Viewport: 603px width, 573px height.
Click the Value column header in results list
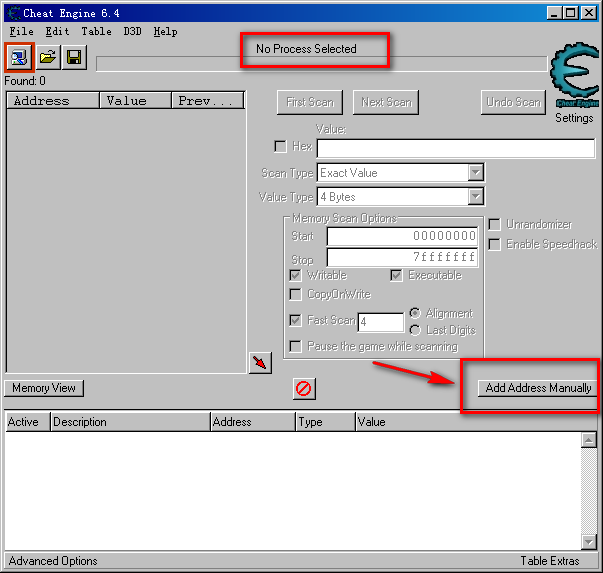pos(135,101)
